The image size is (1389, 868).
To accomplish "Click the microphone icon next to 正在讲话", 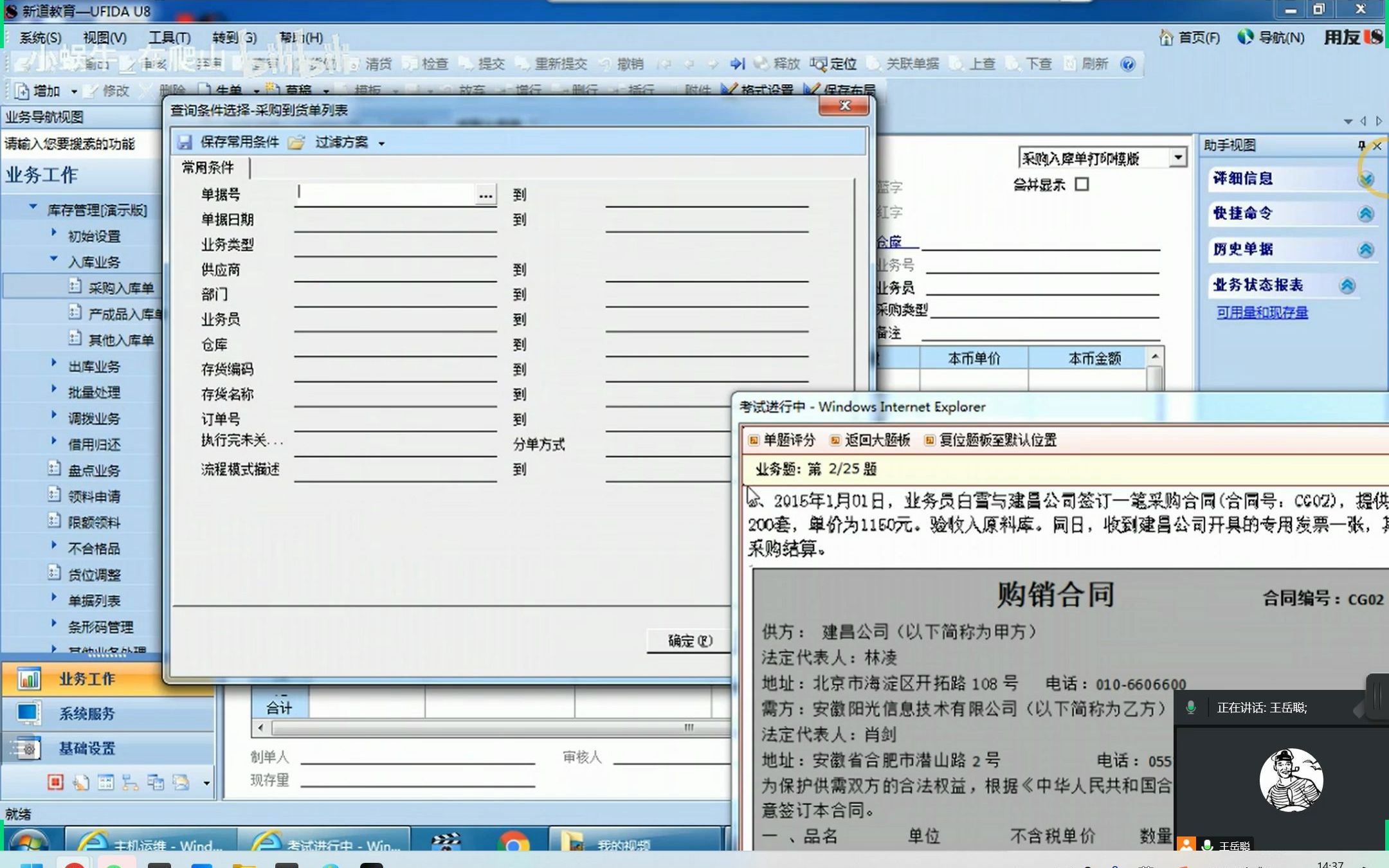I will pos(1191,707).
